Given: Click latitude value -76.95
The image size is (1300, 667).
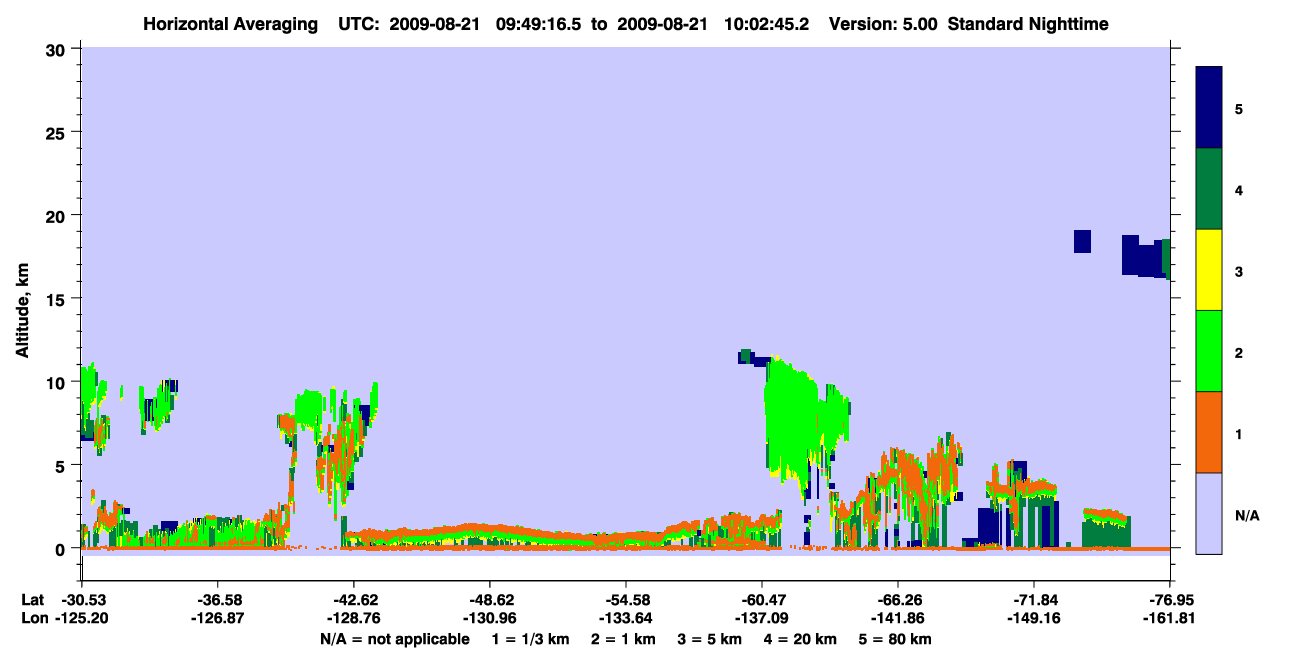Looking at the screenshot, I should [x=1170, y=600].
